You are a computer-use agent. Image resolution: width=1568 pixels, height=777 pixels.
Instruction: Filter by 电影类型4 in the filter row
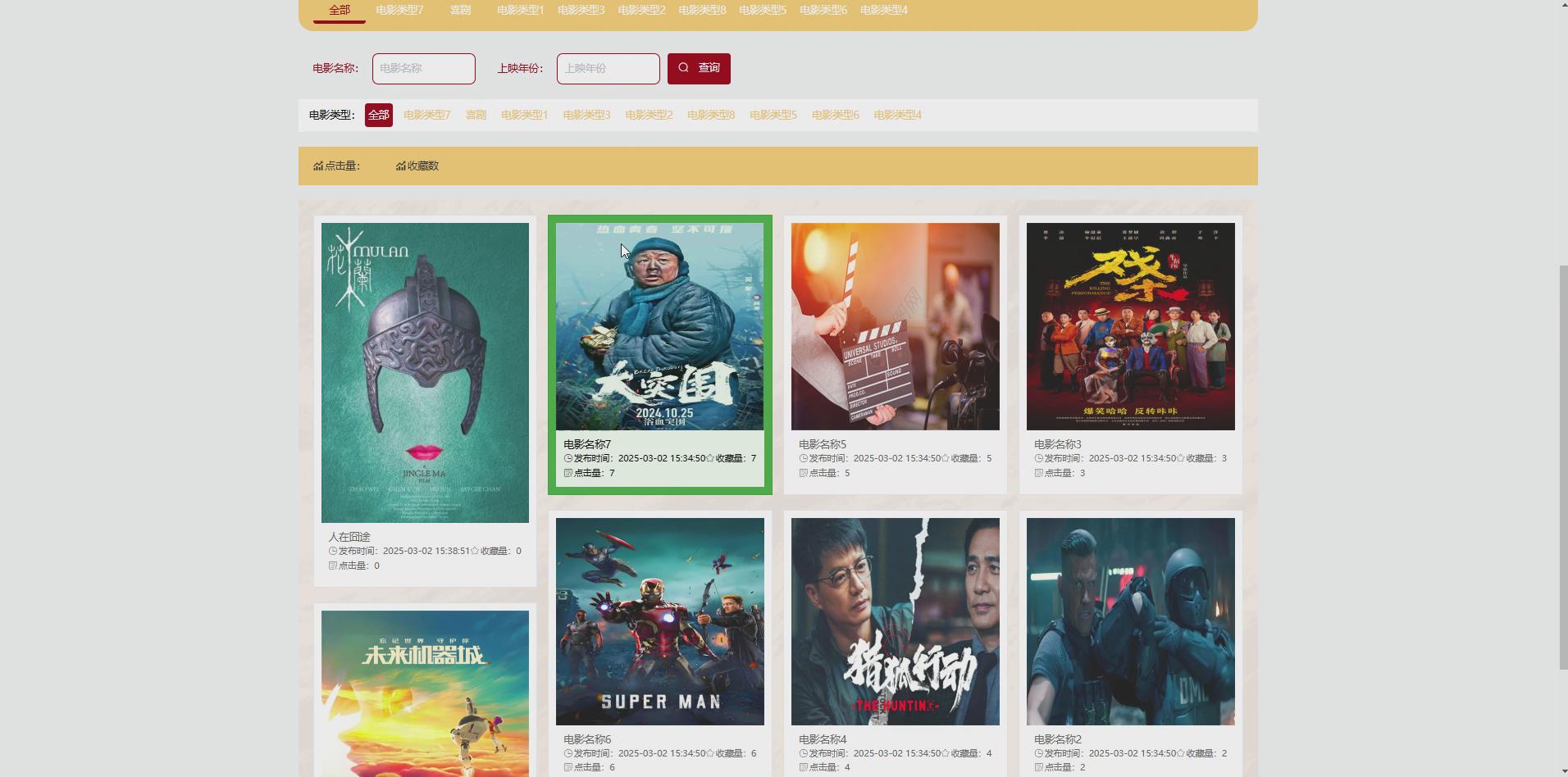click(x=898, y=116)
